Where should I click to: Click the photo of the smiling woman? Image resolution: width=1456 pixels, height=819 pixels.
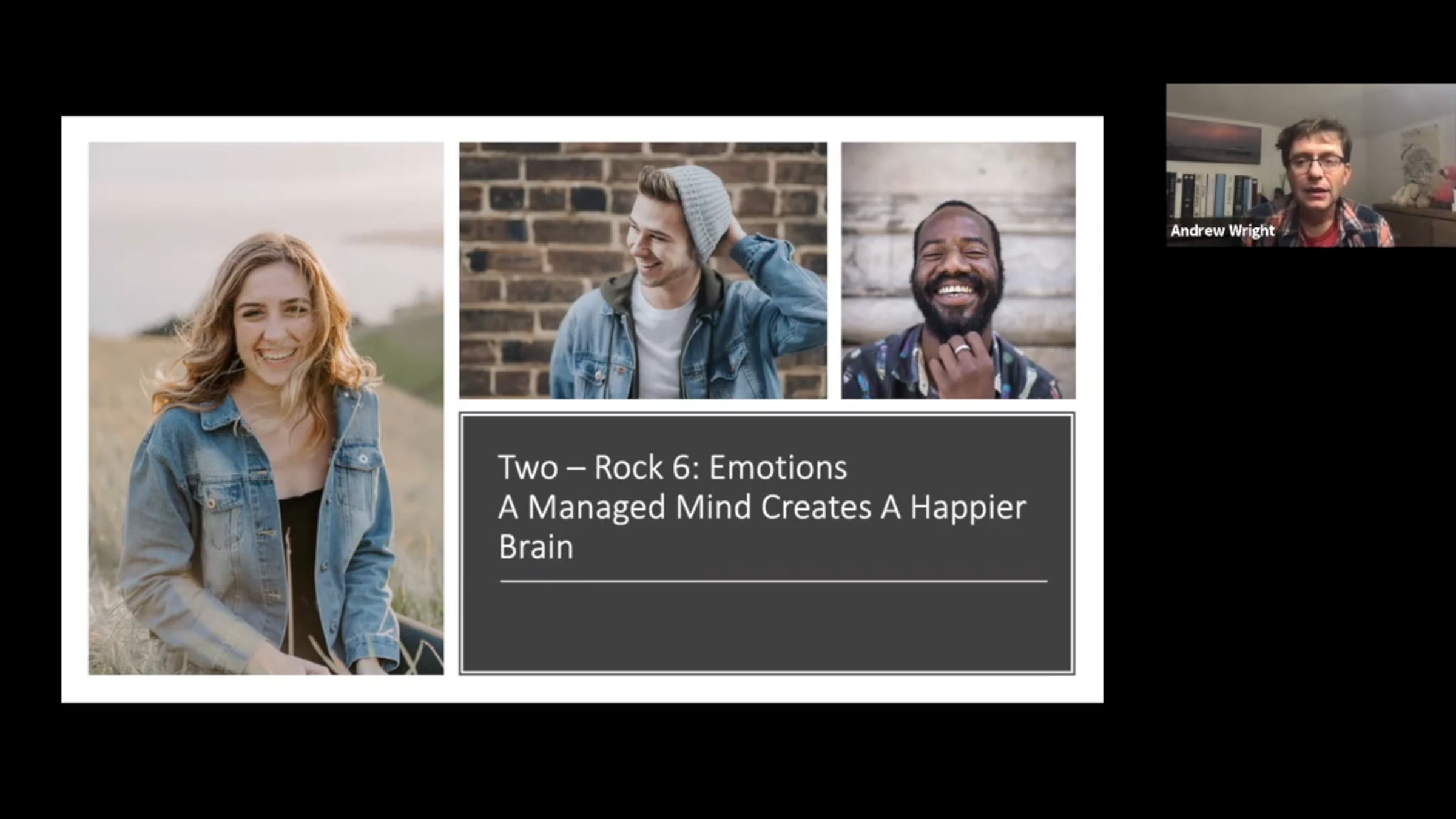pos(266,408)
